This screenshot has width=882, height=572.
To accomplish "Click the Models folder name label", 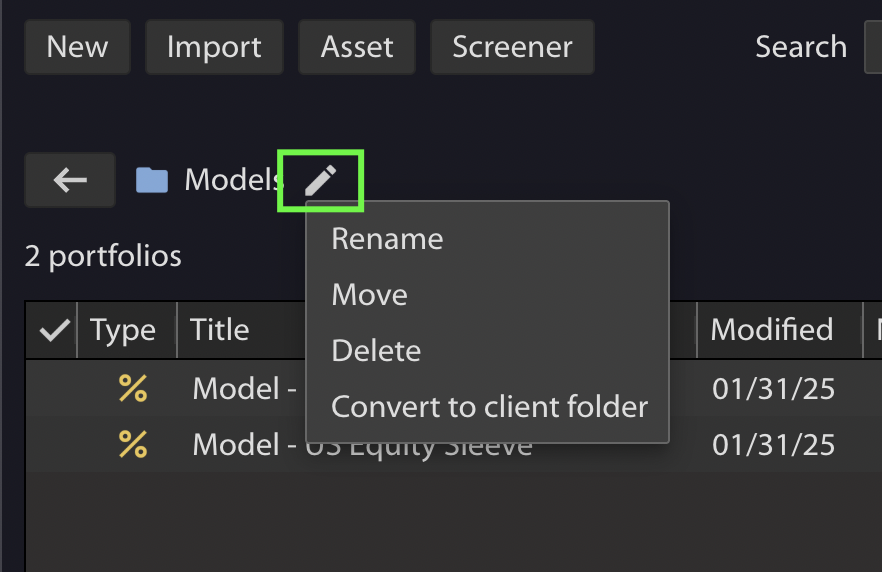I will point(233,180).
